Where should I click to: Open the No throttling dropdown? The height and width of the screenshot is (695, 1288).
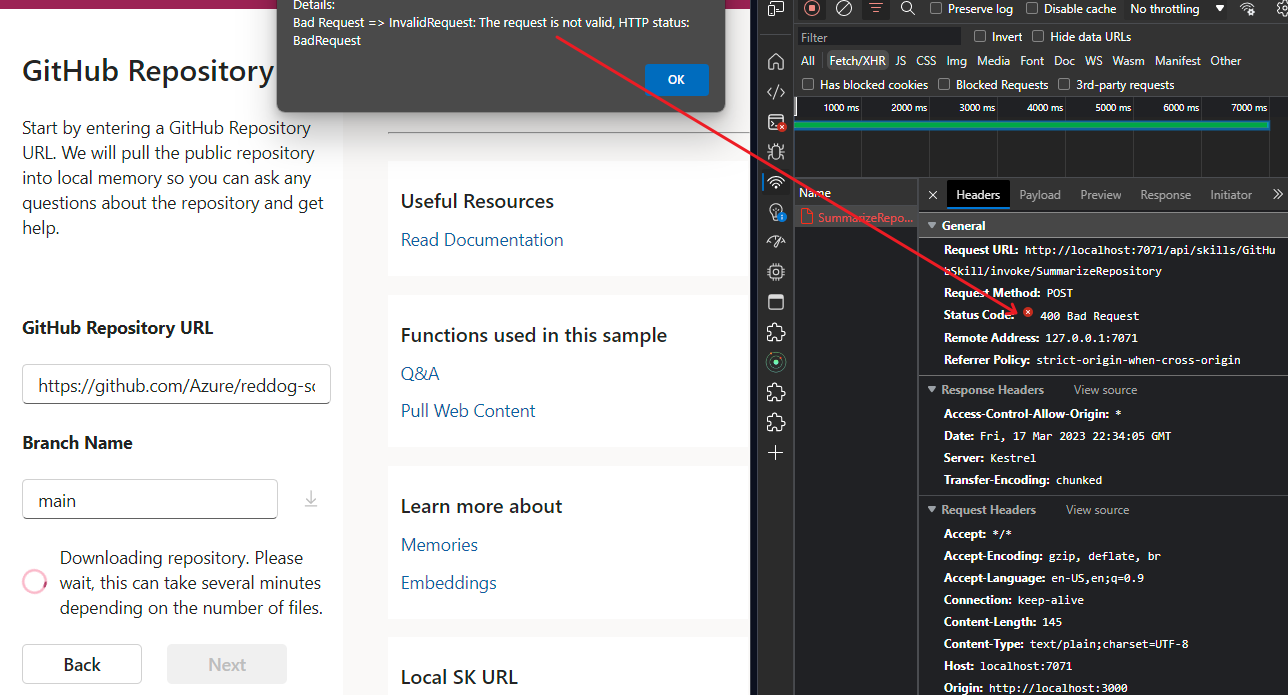(1177, 8)
